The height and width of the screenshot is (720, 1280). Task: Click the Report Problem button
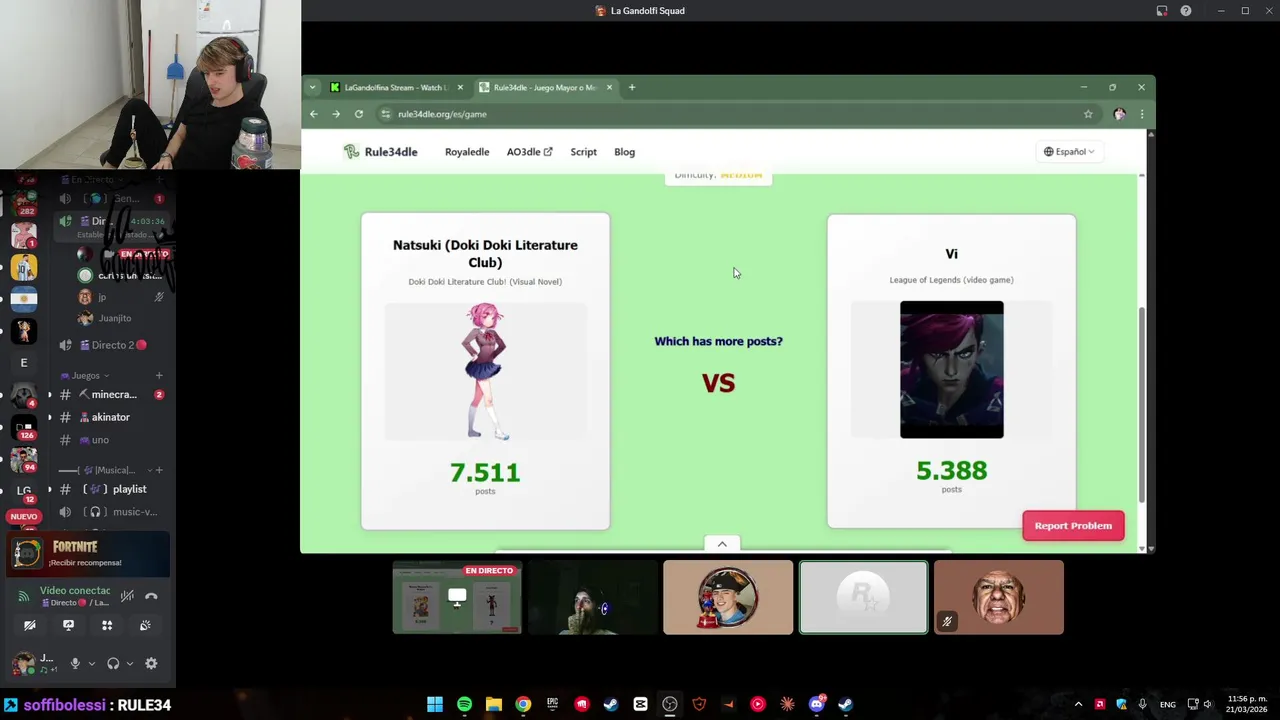coord(1073,526)
